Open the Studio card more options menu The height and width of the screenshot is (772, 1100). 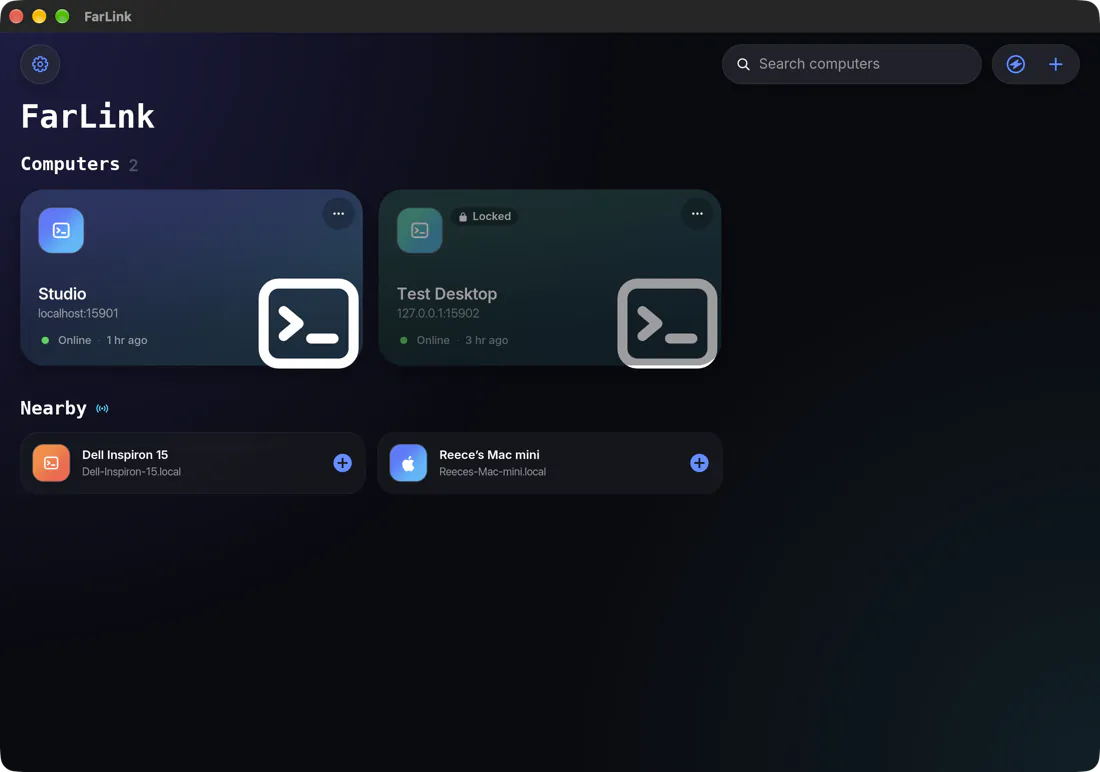338,213
